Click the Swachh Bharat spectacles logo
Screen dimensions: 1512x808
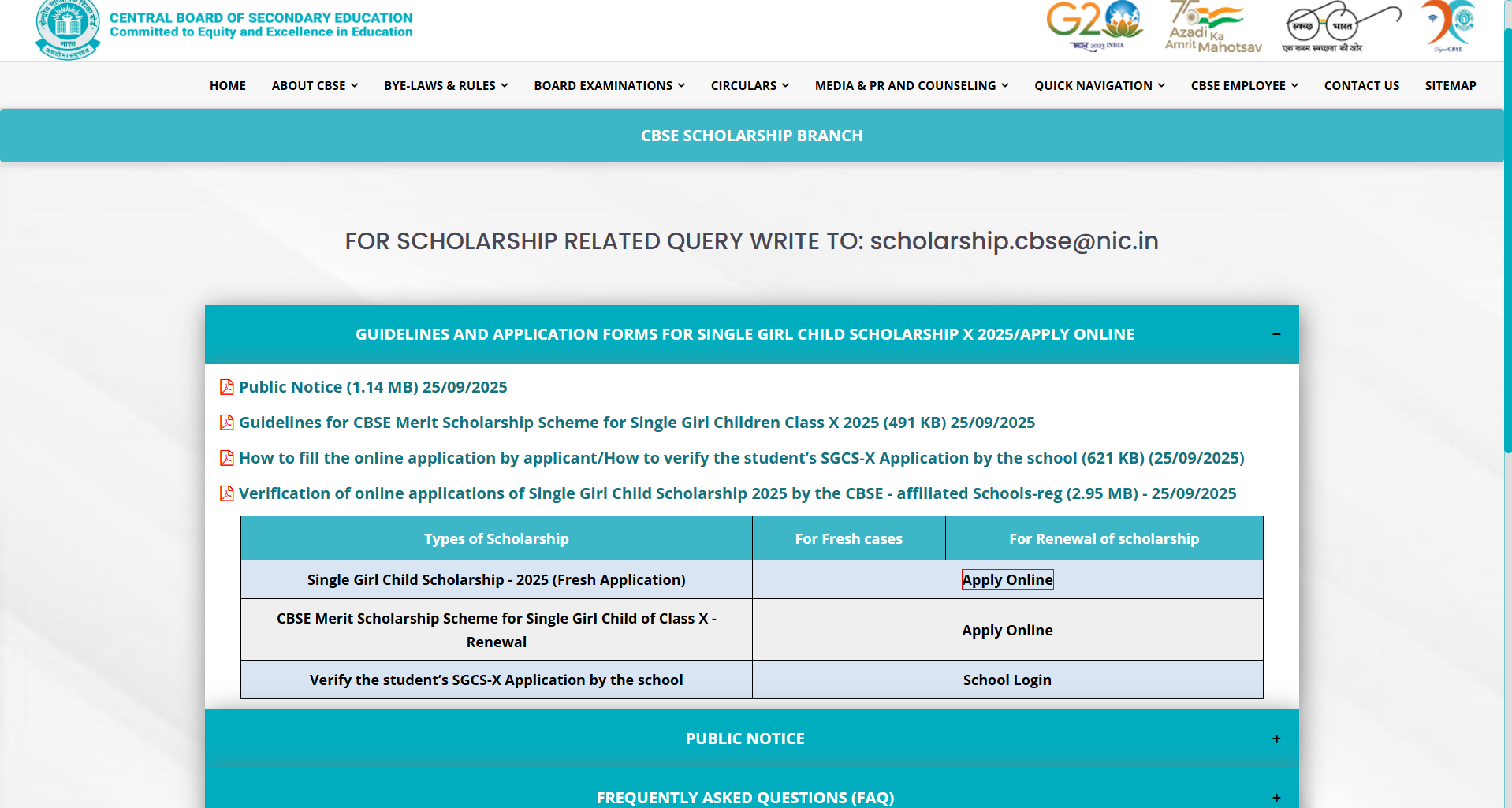tap(1342, 27)
